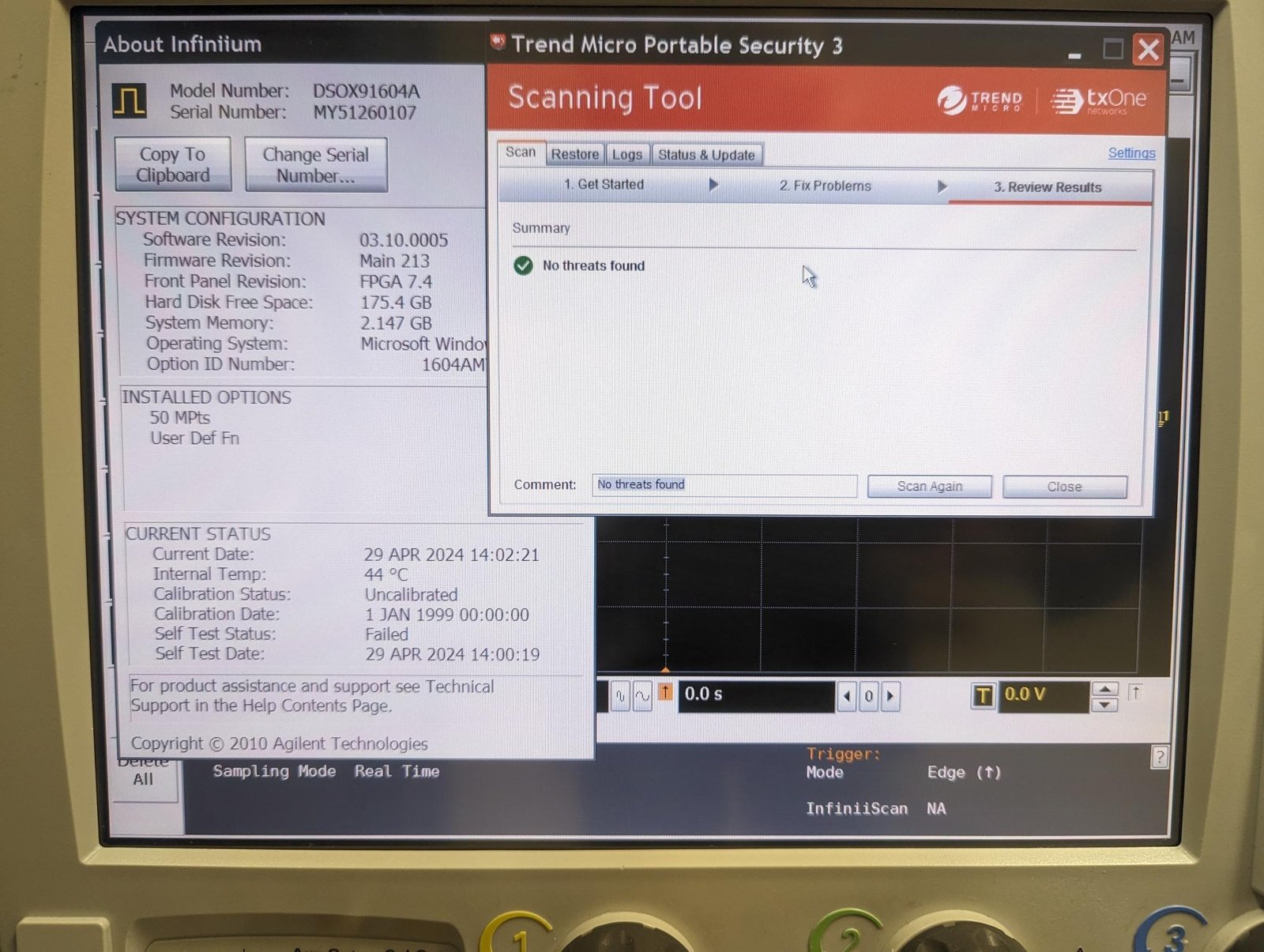Click the Infiniium waveform logo icon
Image resolution: width=1264 pixels, height=952 pixels.
click(129, 101)
